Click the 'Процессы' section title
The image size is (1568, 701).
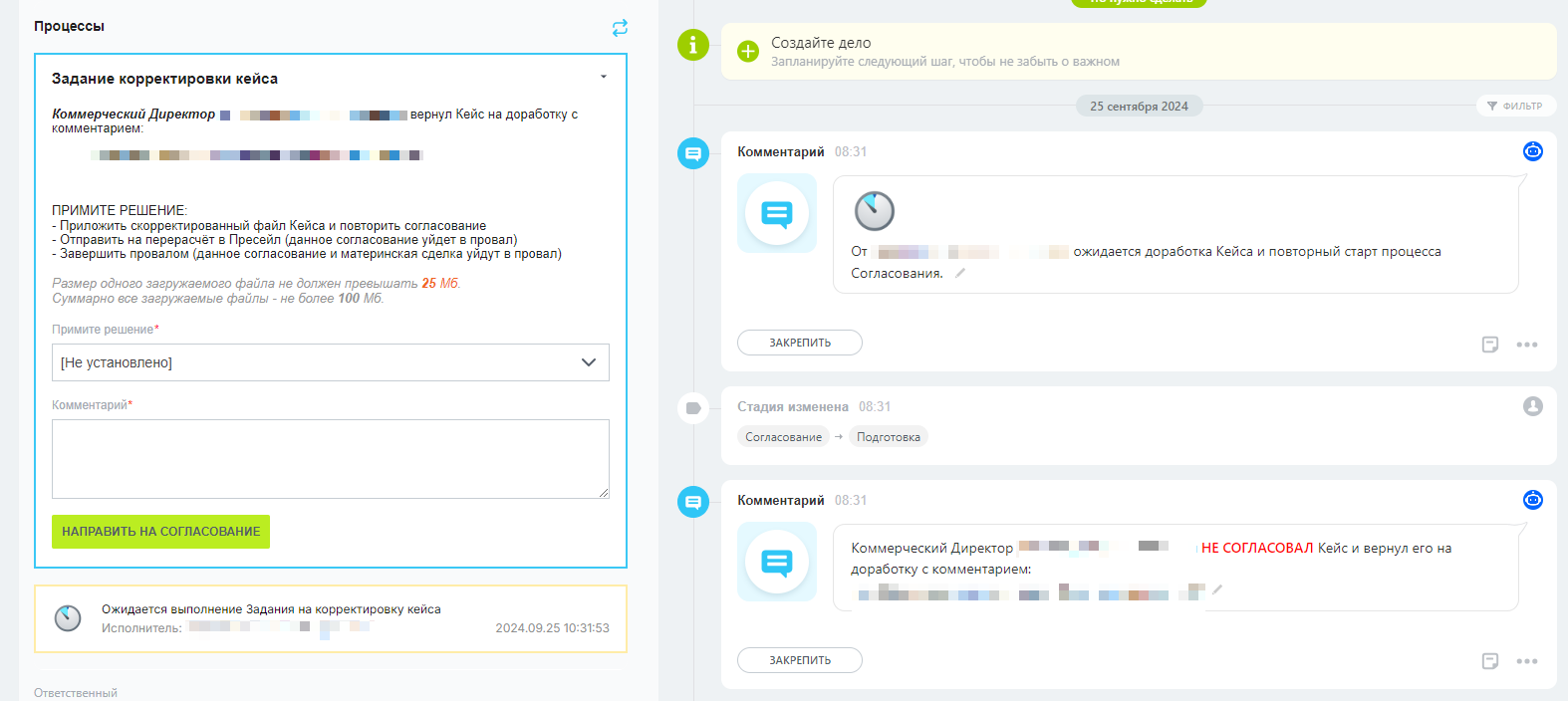(69, 26)
